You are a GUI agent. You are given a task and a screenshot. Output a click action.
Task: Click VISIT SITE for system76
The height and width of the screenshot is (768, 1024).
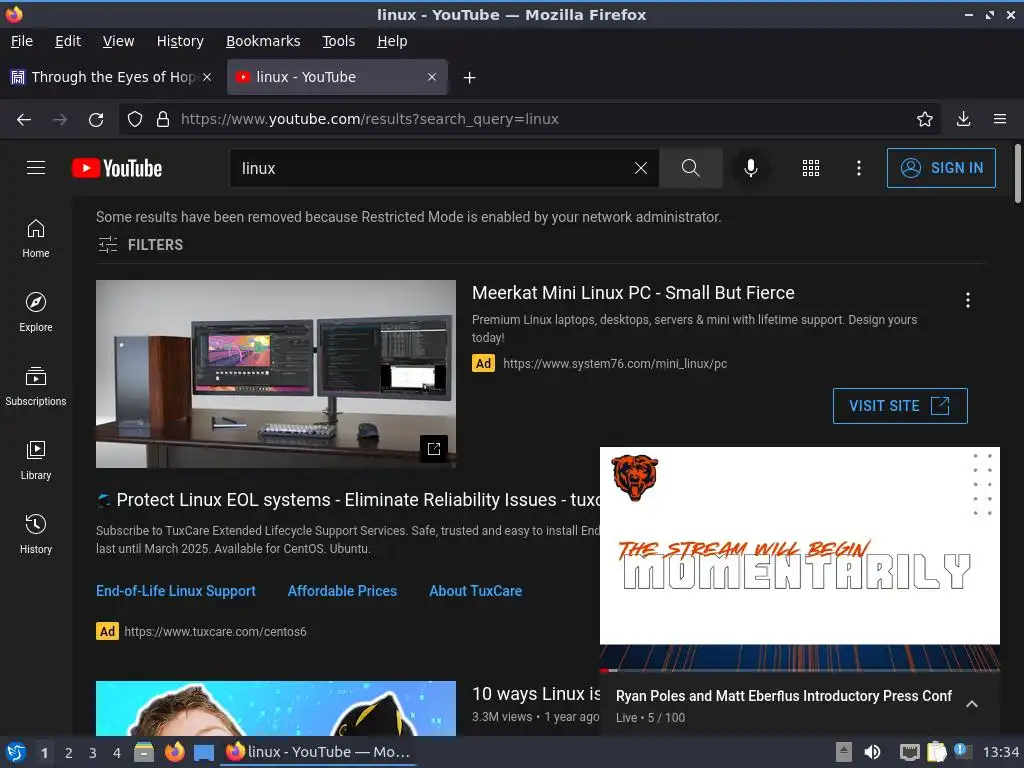click(900, 406)
